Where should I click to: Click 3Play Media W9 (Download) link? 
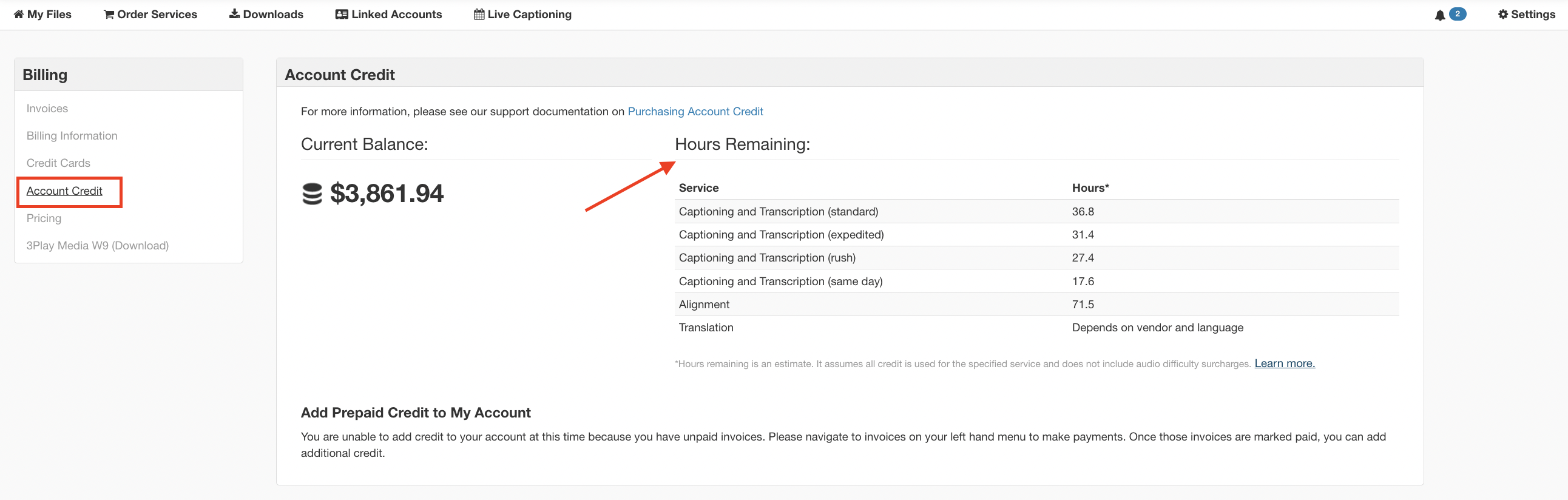pyautogui.click(x=97, y=246)
